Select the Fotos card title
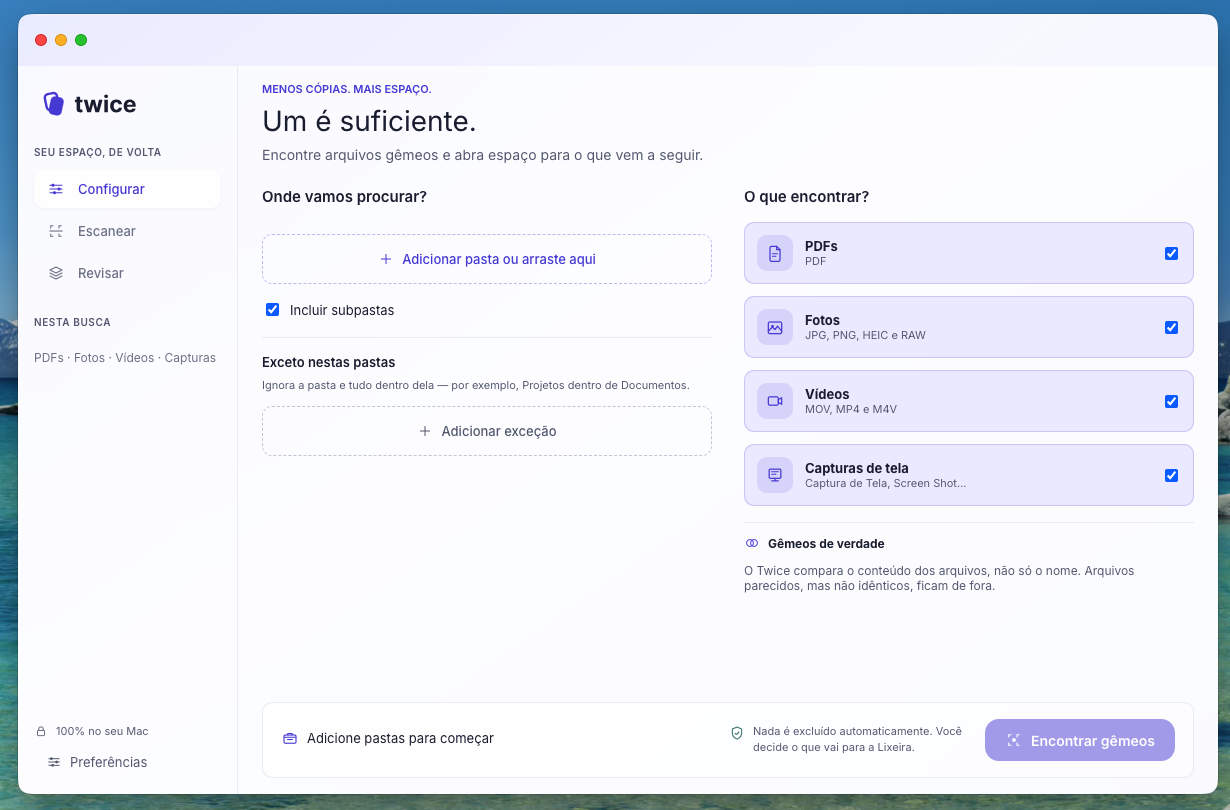This screenshot has height=810, width=1230. tap(822, 320)
